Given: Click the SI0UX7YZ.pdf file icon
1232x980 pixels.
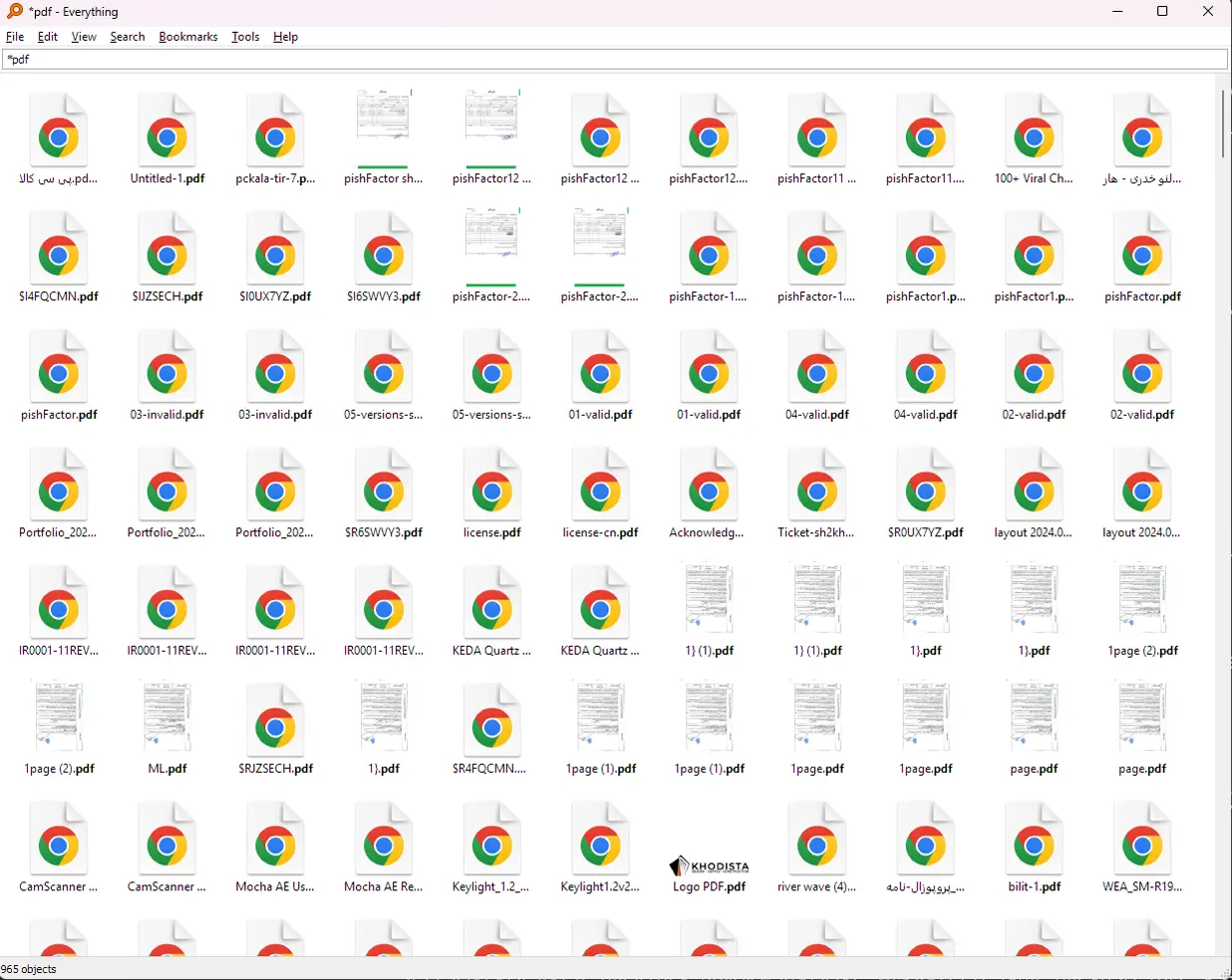Looking at the screenshot, I should pos(275,248).
